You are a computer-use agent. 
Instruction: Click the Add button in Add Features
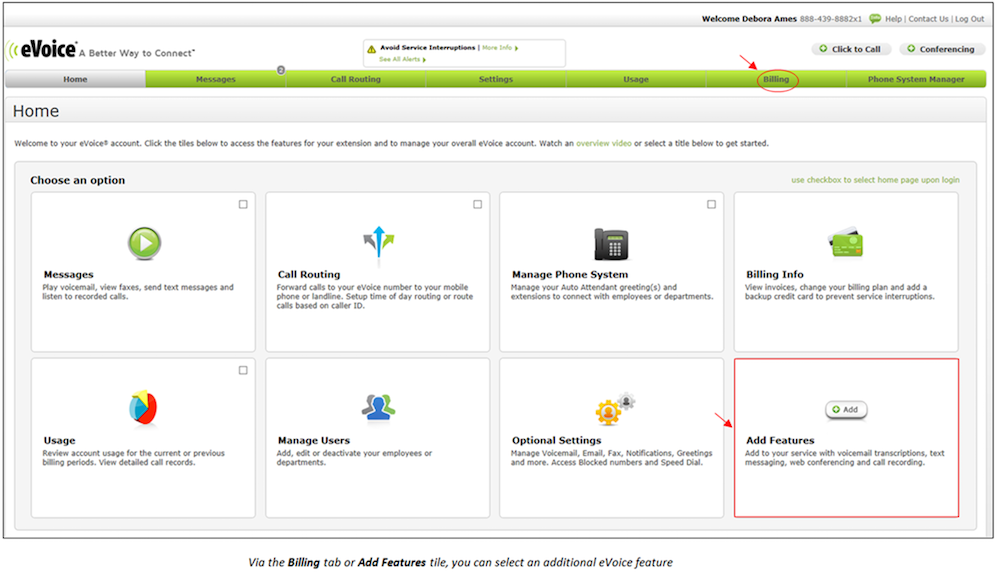click(x=846, y=410)
